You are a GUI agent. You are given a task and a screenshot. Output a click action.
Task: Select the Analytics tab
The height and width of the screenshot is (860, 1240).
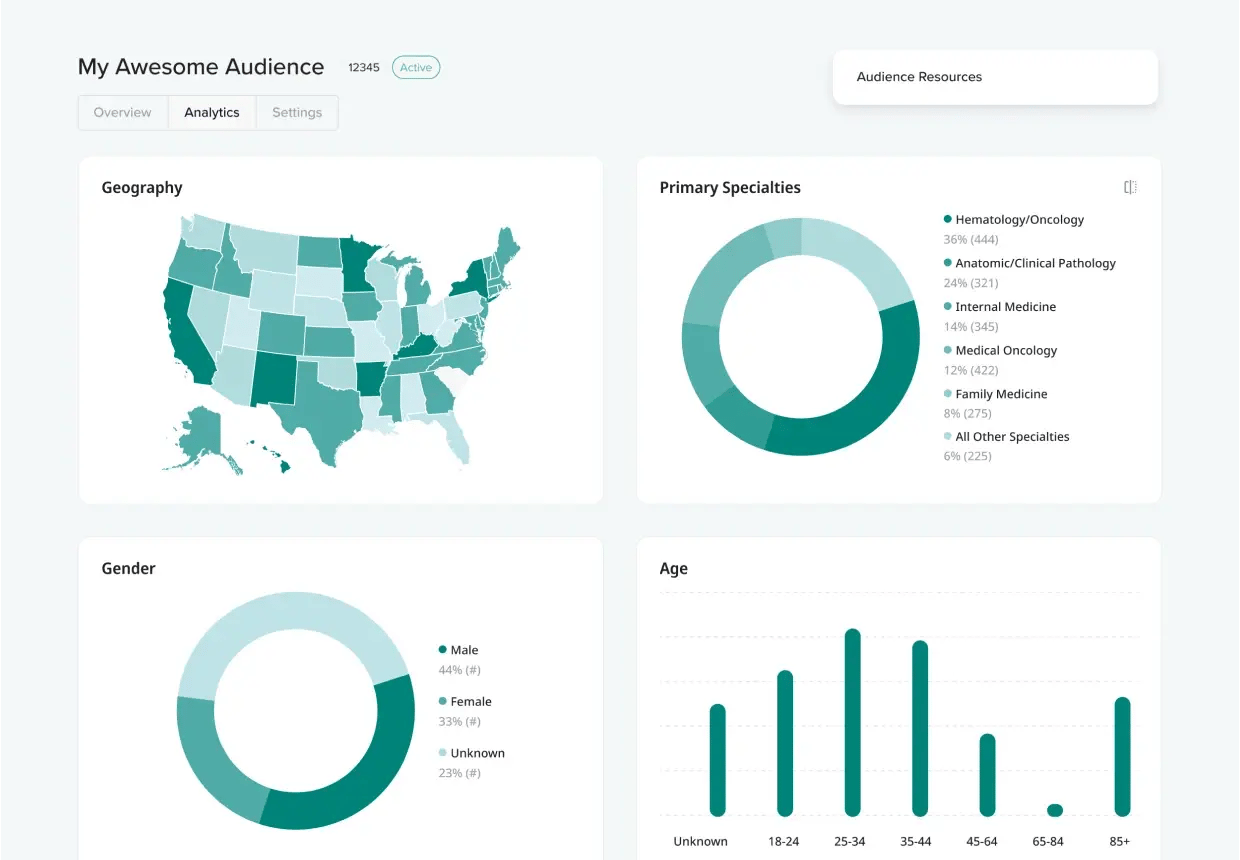click(211, 112)
